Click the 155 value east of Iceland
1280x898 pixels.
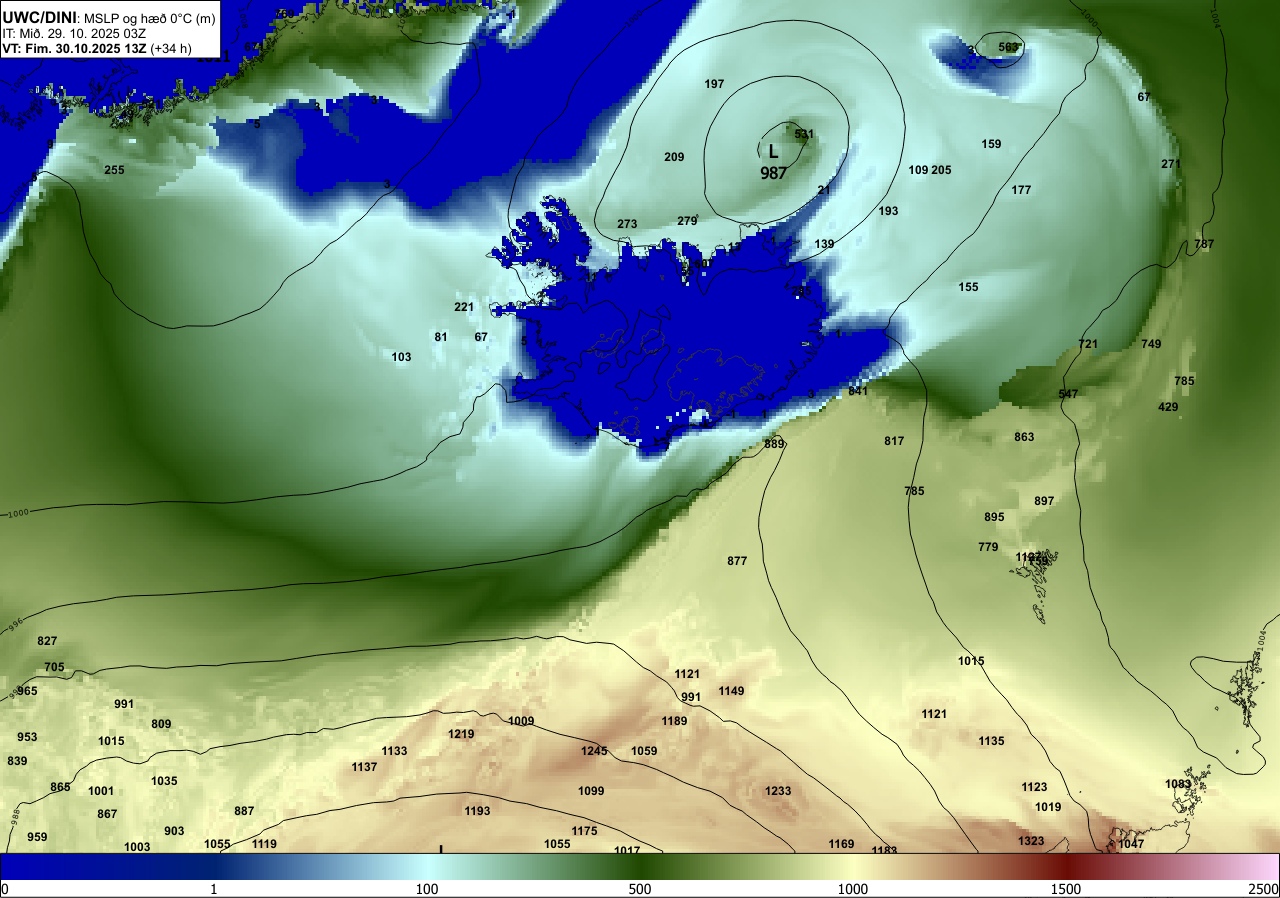[x=968, y=287]
